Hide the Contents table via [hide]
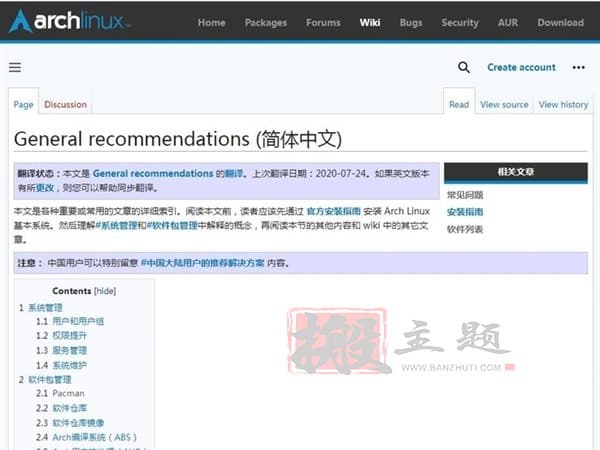Image resolution: width=600 pixels, height=450 pixels. pyautogui.click(x=105, y=291)
